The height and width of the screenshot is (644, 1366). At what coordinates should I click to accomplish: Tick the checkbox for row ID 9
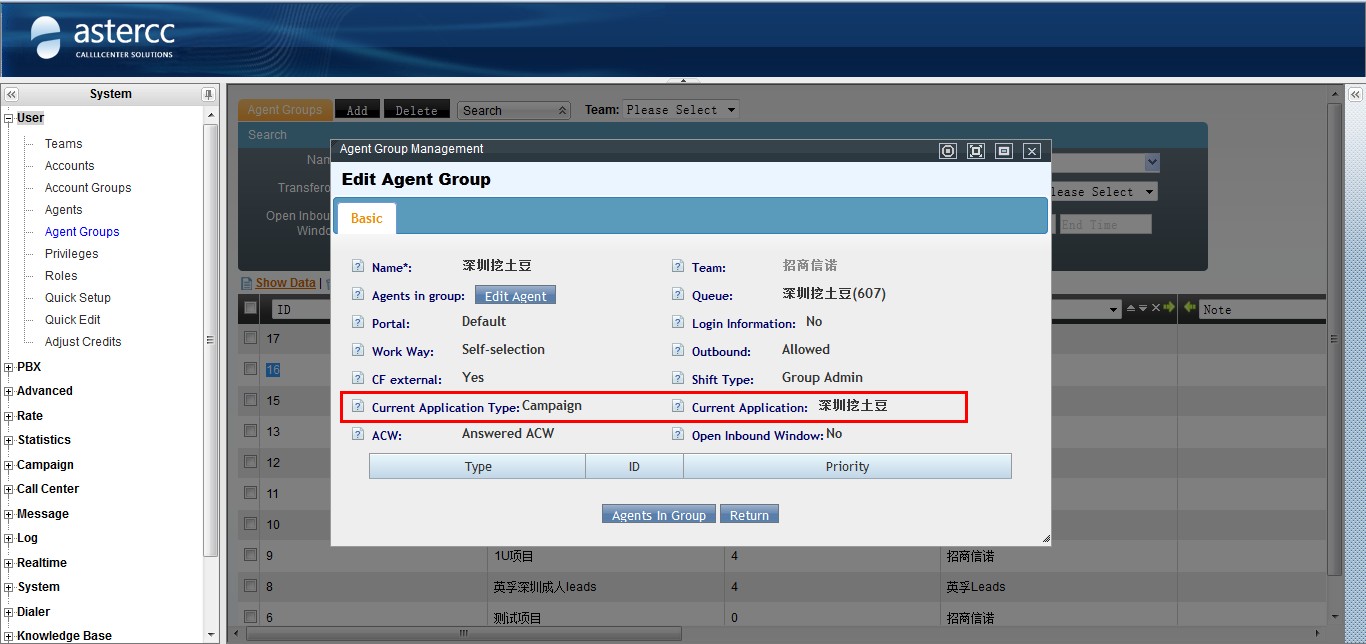click(250, 555)
